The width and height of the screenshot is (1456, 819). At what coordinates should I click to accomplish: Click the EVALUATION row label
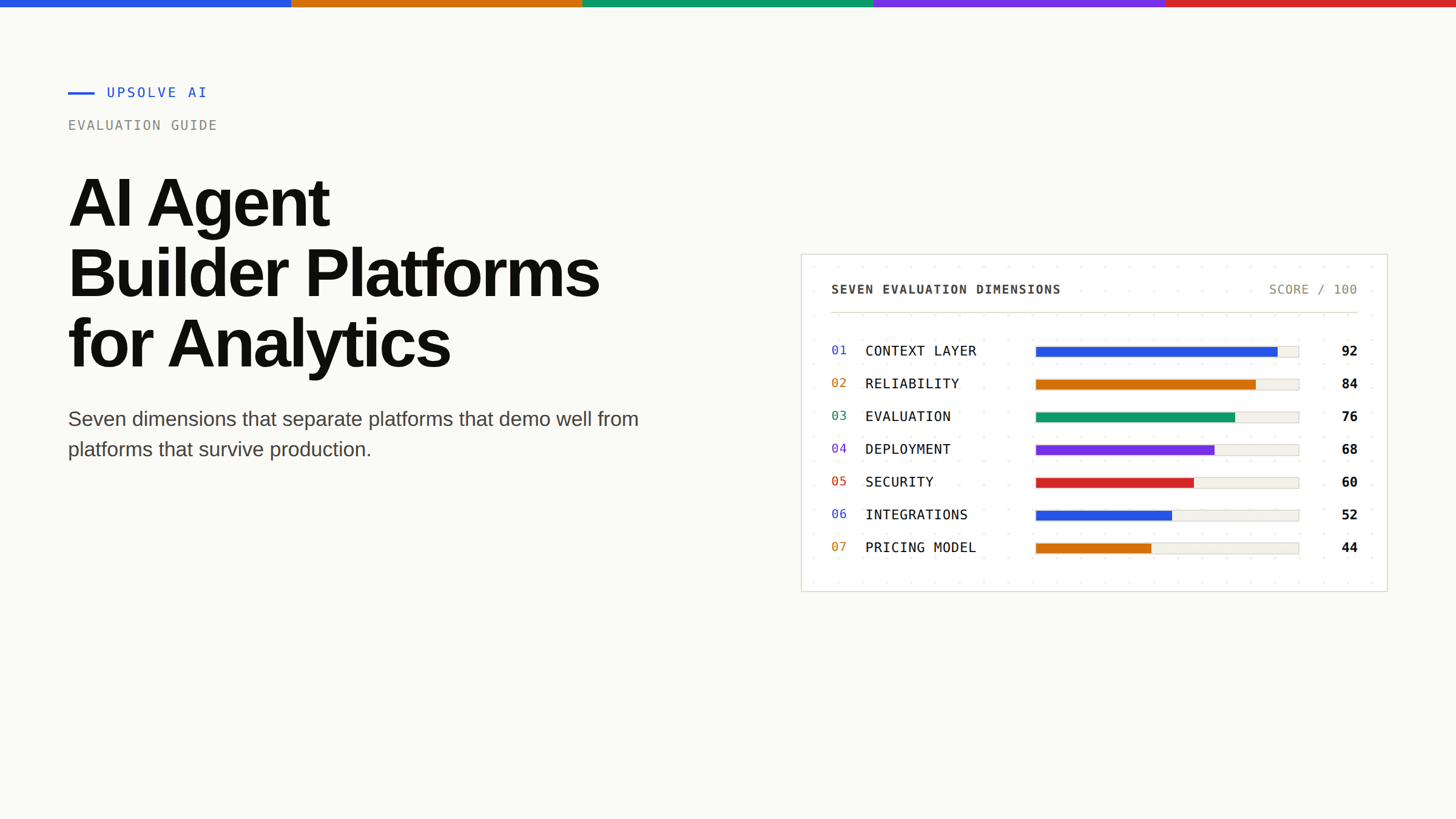908,417
